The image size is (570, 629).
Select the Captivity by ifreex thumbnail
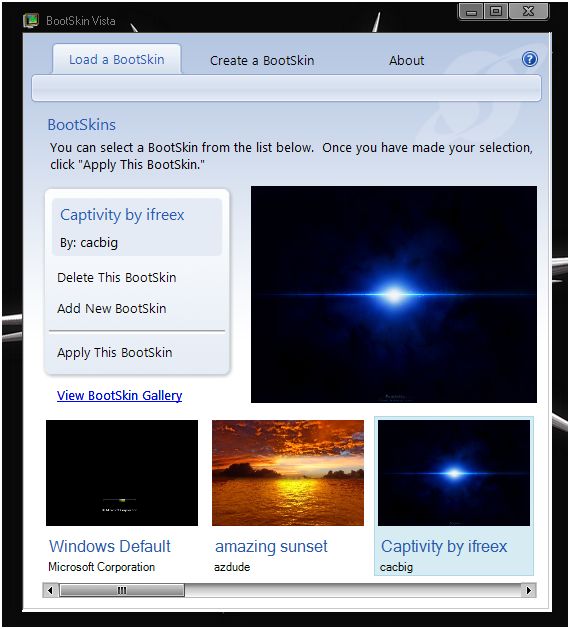454,473
